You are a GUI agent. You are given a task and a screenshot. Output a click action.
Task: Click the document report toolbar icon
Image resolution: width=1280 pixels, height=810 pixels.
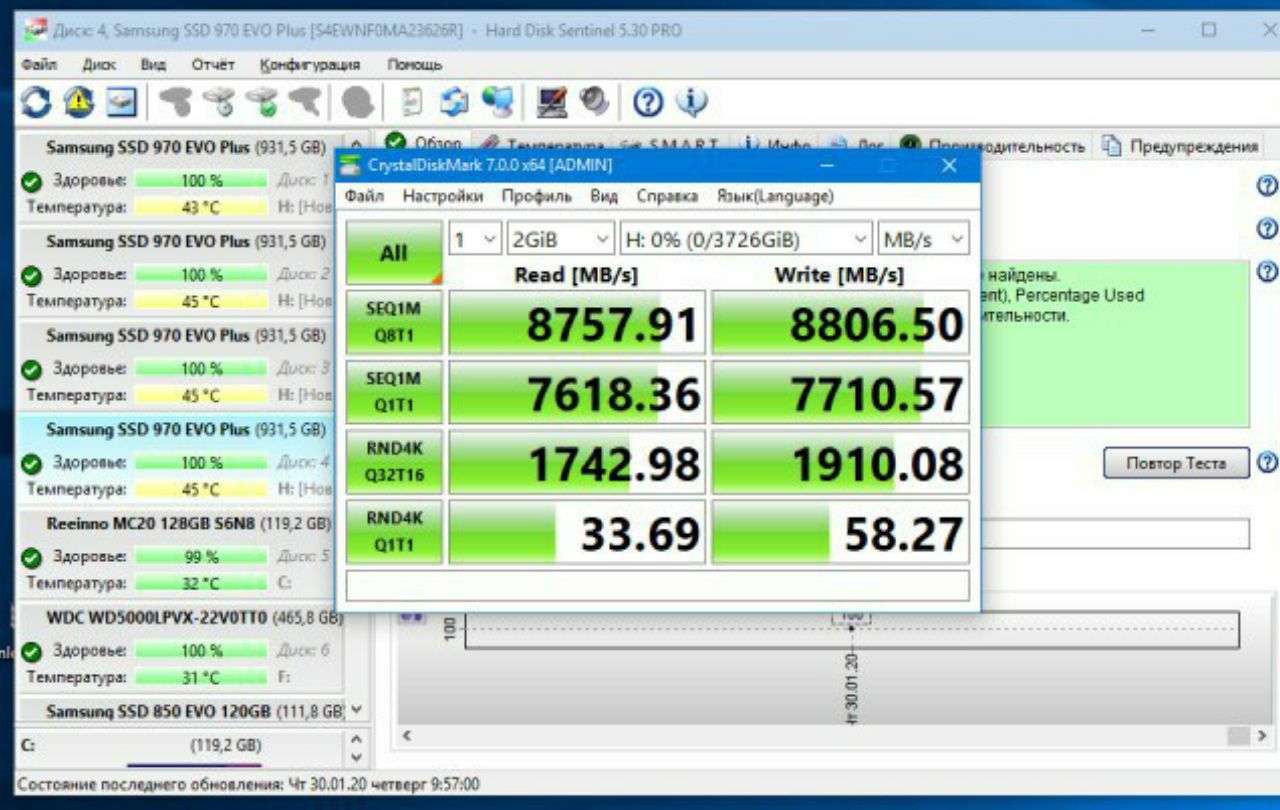click(x=412, y=101)
